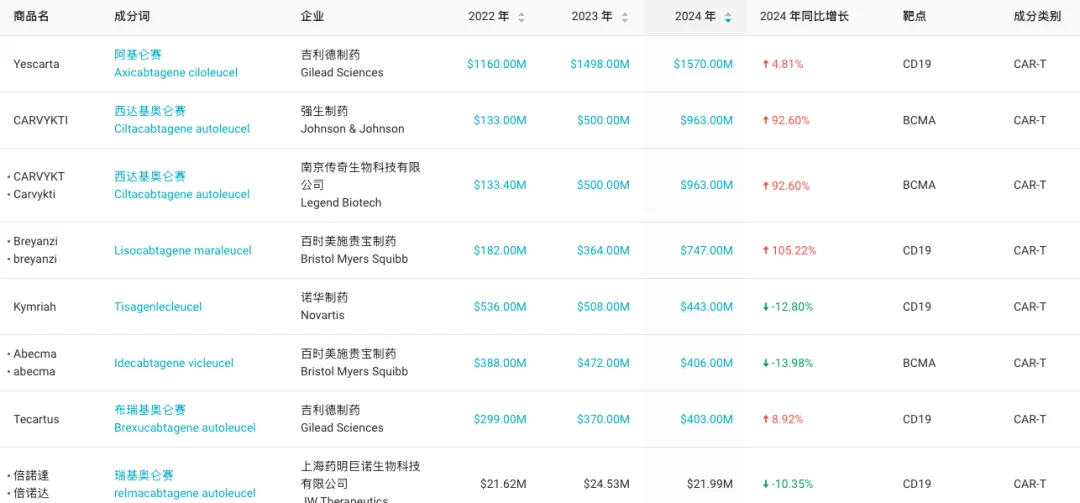Click the 商品名 column header

point(31,17)
